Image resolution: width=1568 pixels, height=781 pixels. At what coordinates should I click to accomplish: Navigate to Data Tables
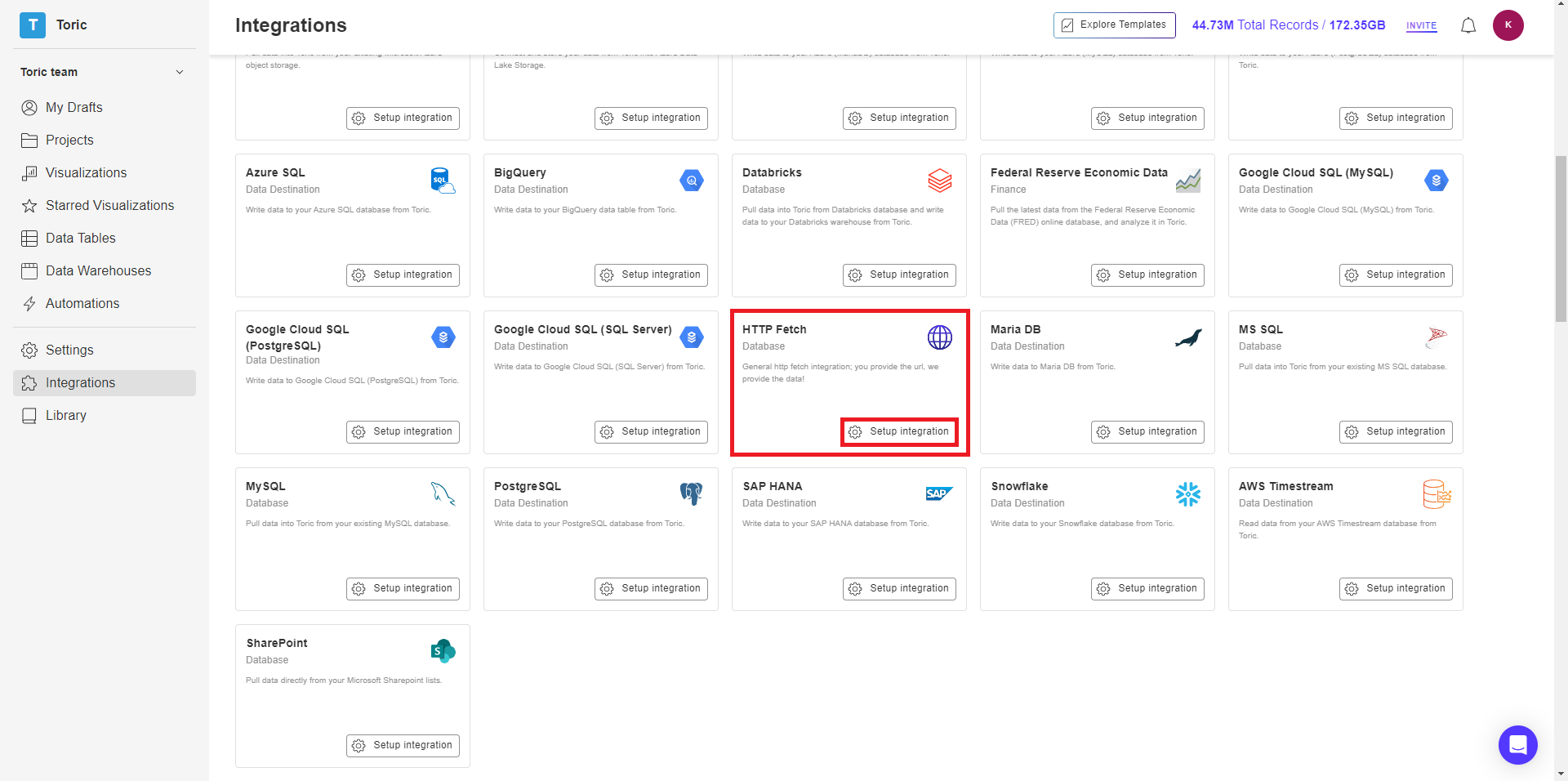(x=105, y=238)
